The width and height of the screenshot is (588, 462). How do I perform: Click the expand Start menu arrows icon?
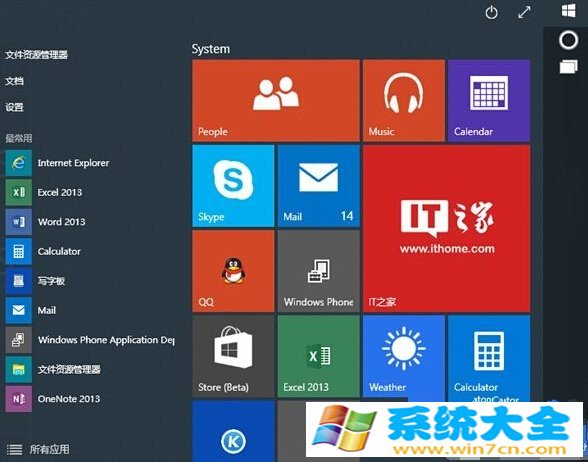(524, 12)
